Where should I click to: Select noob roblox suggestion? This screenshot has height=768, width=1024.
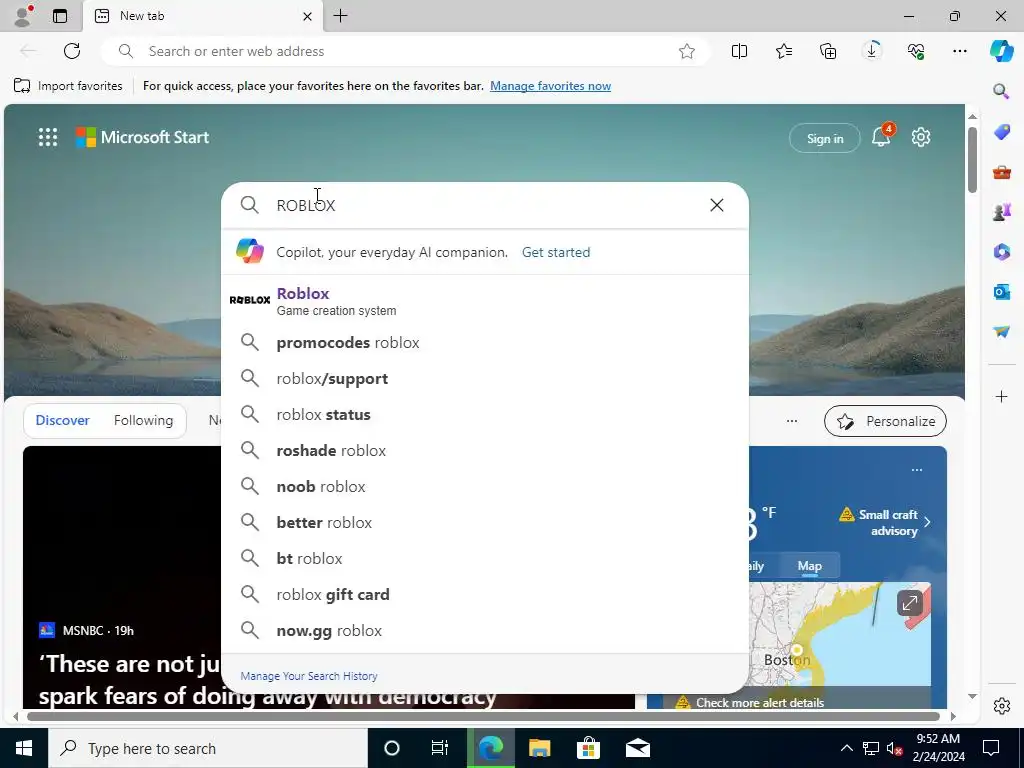click(485, 487)
